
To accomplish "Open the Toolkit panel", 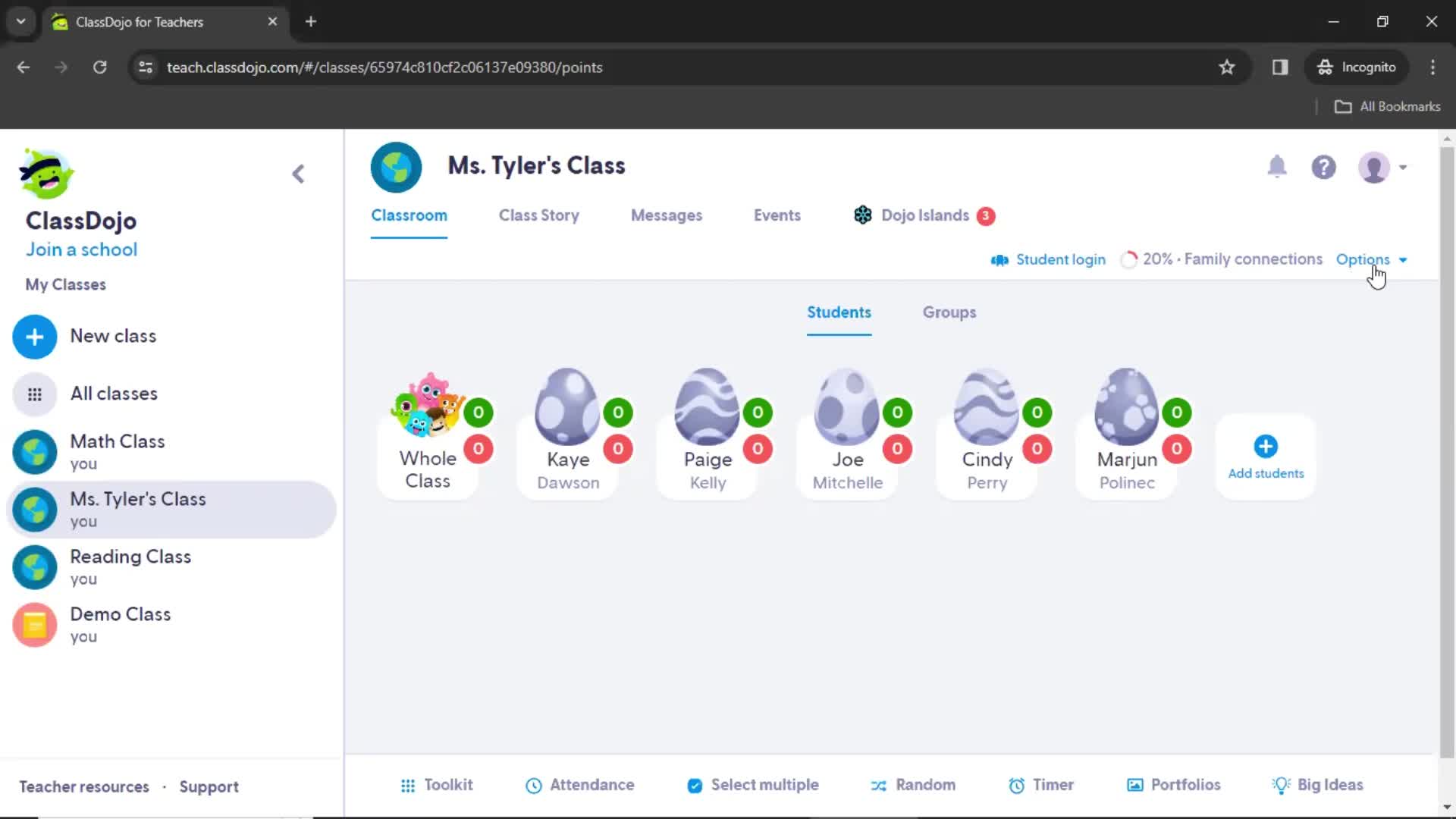I will tap(436, 784).
